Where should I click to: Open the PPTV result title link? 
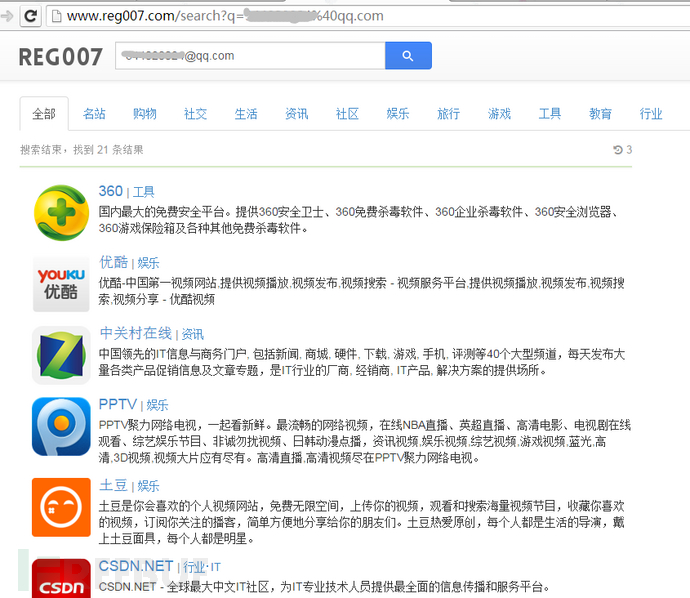(117, 404)
